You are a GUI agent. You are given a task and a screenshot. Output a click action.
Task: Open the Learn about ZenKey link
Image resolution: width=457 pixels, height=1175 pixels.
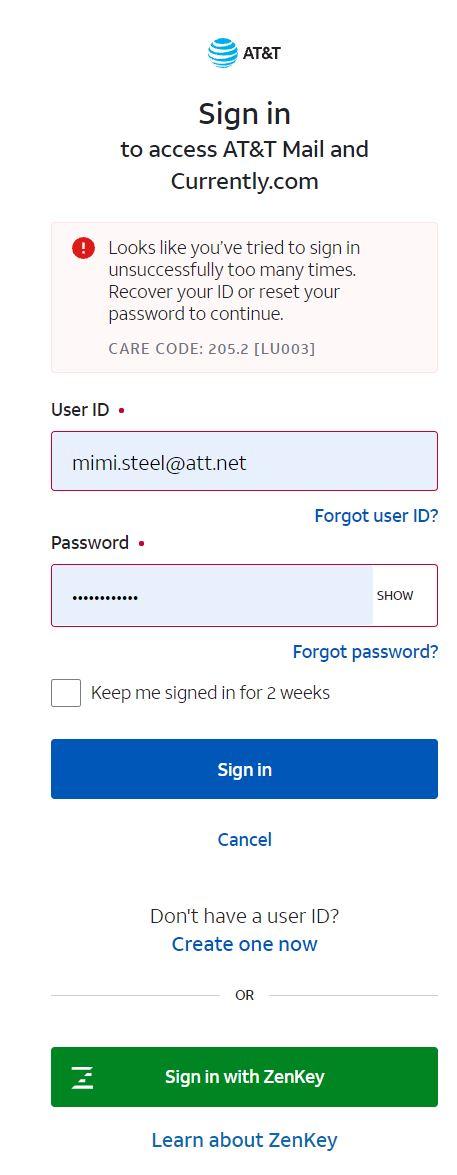244,1141
